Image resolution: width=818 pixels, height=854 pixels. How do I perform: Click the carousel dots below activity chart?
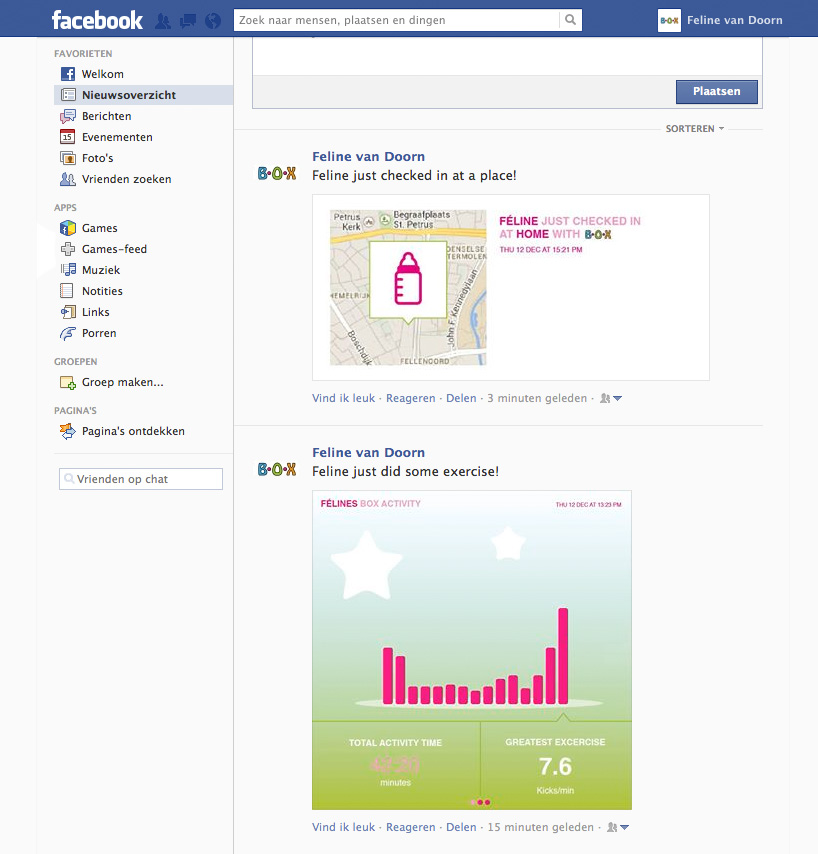[480, 802]
